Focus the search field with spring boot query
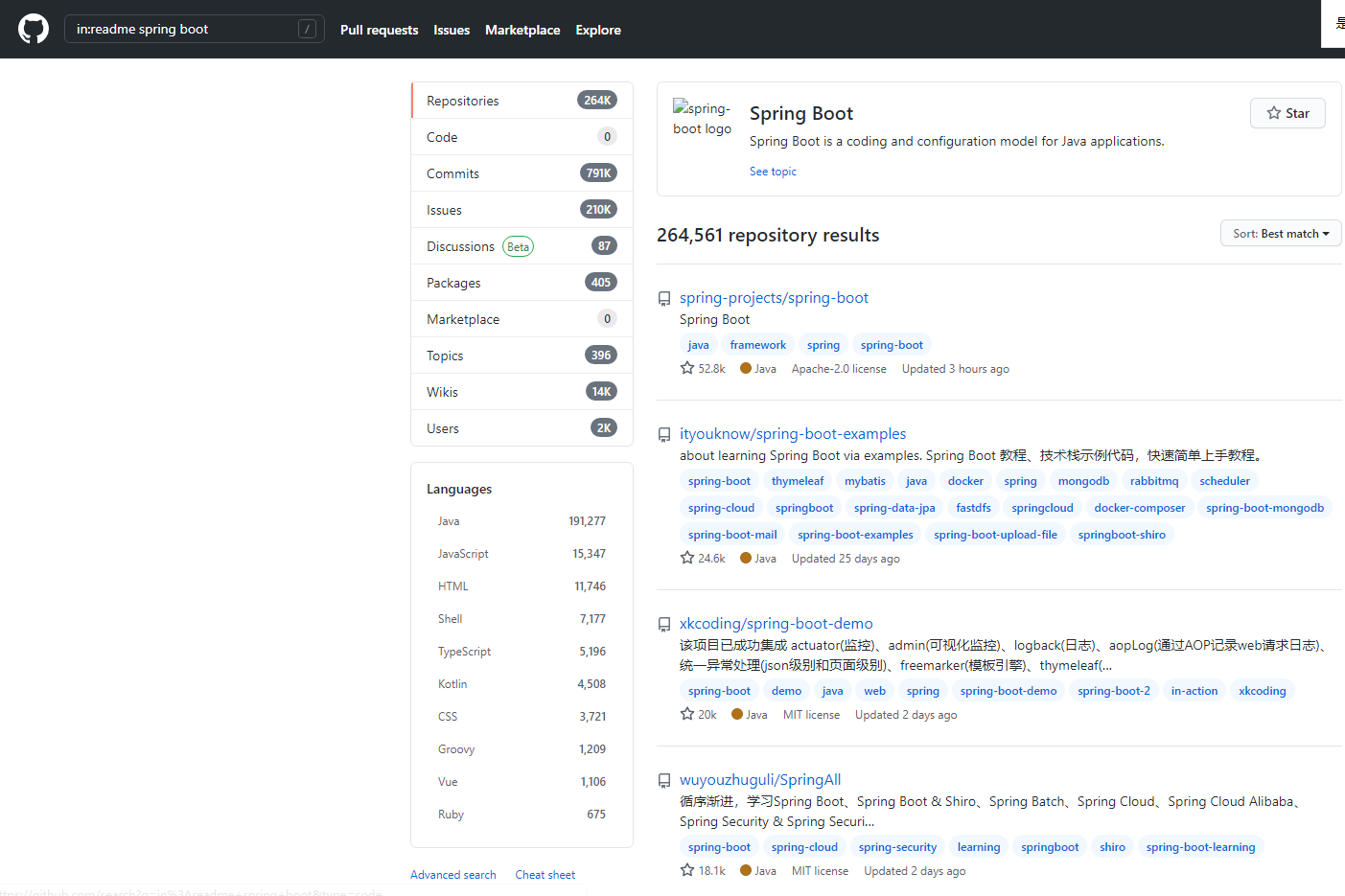Image resolution: width=1345 pixels, height=896 pixels. point(195,29)
